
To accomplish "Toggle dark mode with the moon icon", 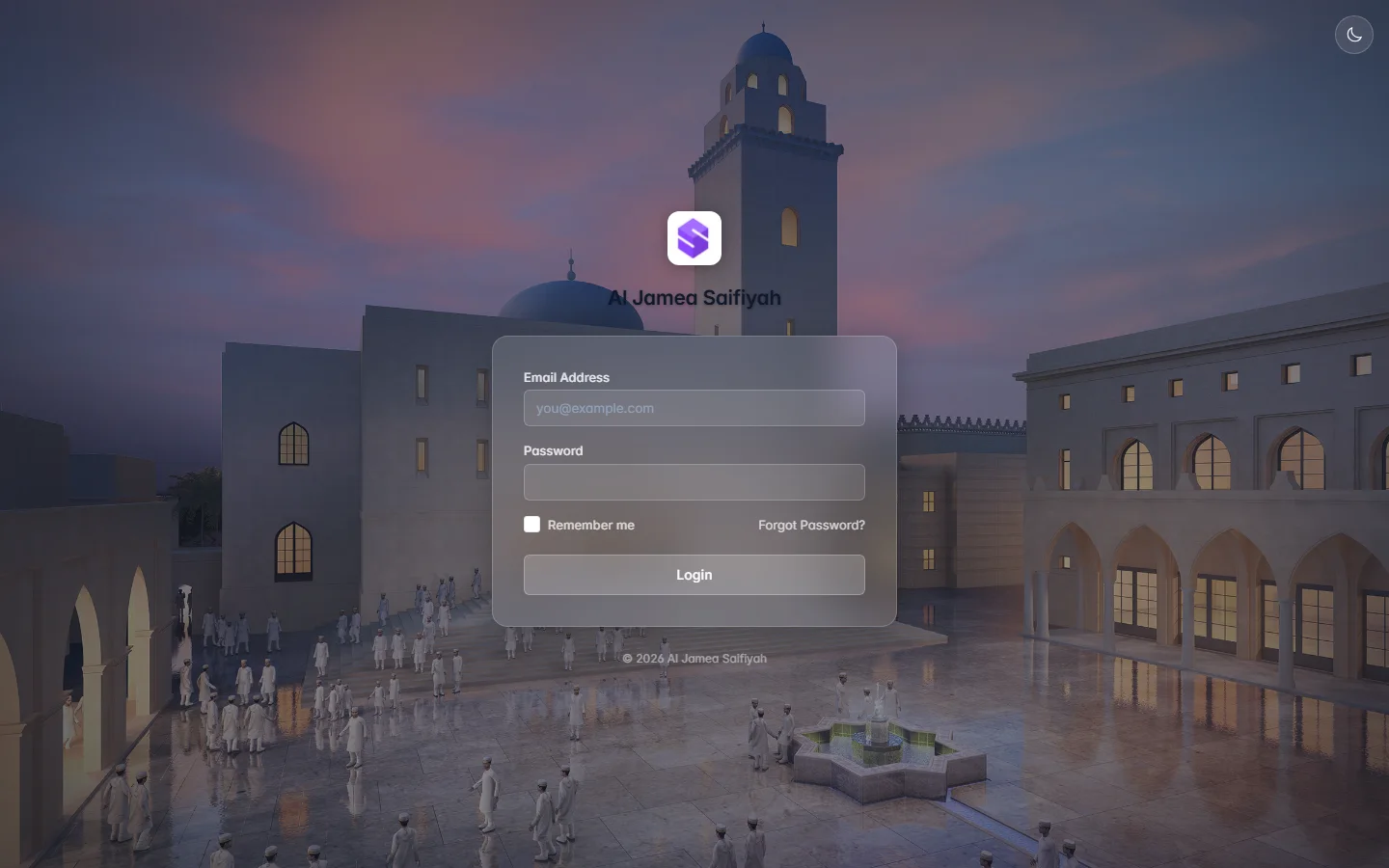I will [x=1354, y=35].
